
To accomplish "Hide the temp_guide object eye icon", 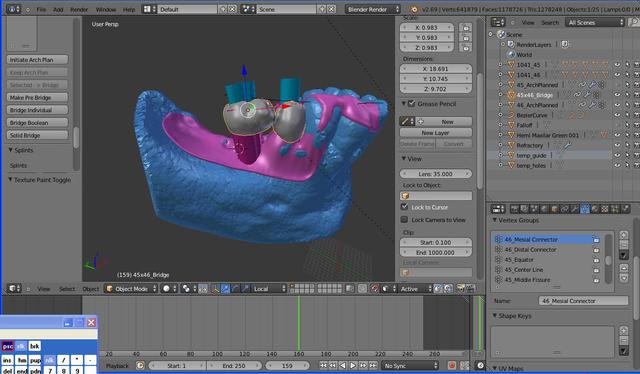I will tap(617, 155).
